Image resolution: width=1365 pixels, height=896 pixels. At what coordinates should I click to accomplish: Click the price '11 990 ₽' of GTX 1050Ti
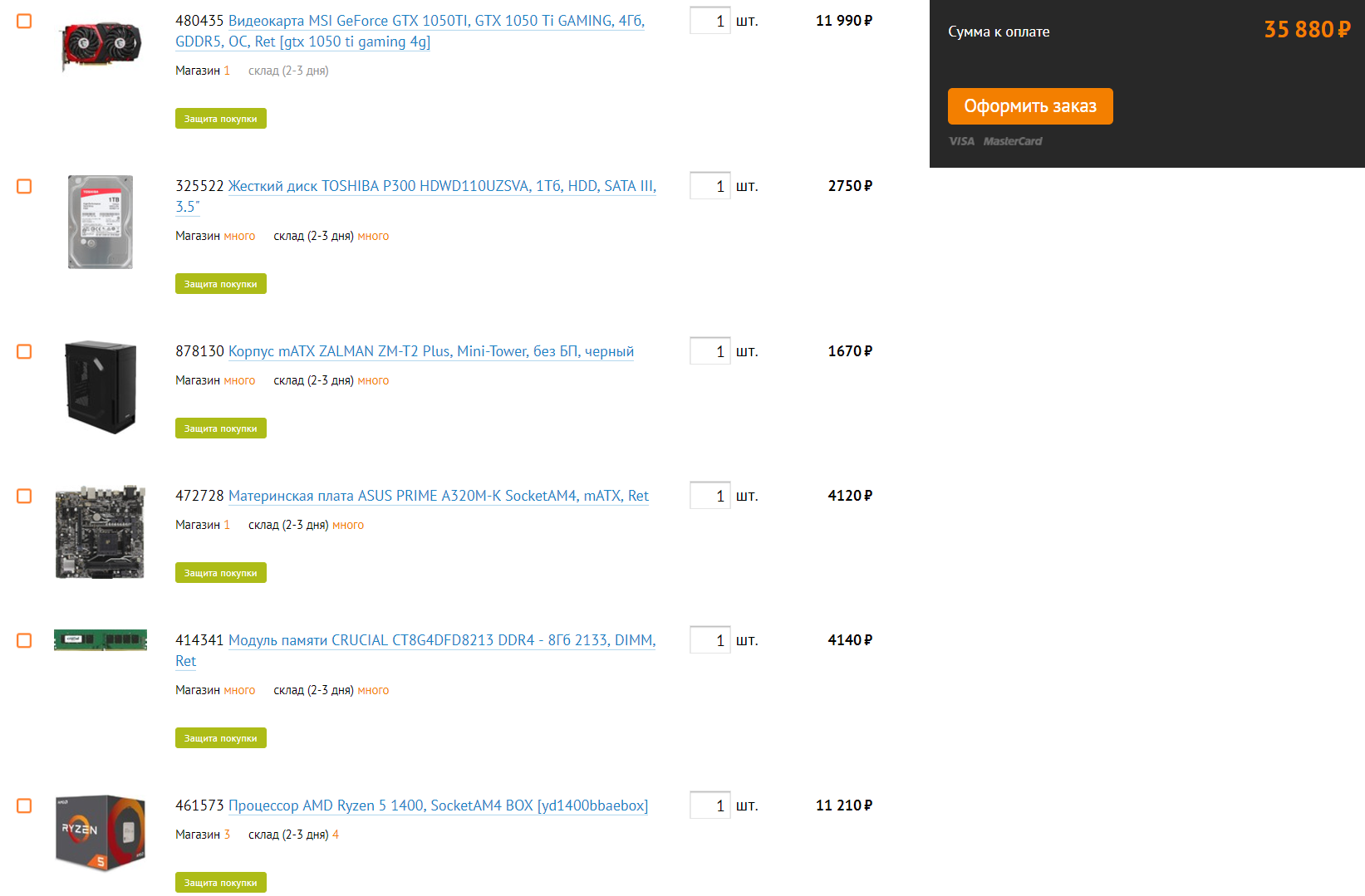click(x=844, y=21)
